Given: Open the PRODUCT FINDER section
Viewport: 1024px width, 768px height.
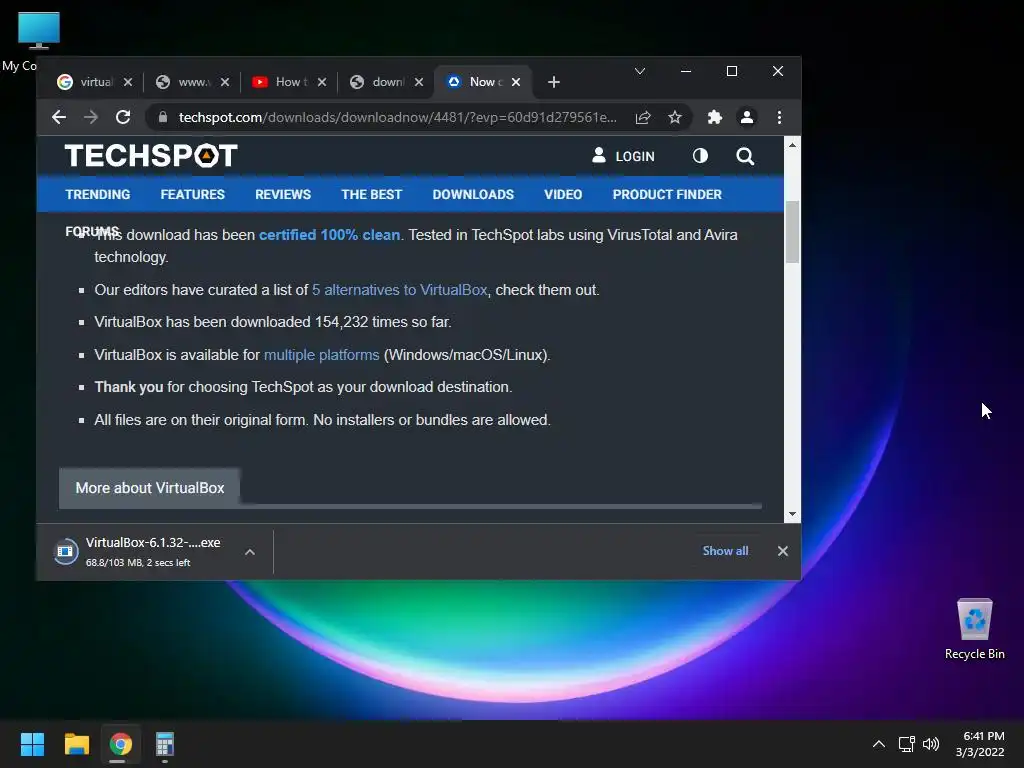Looking at the screenshot, I should (667, 195).
